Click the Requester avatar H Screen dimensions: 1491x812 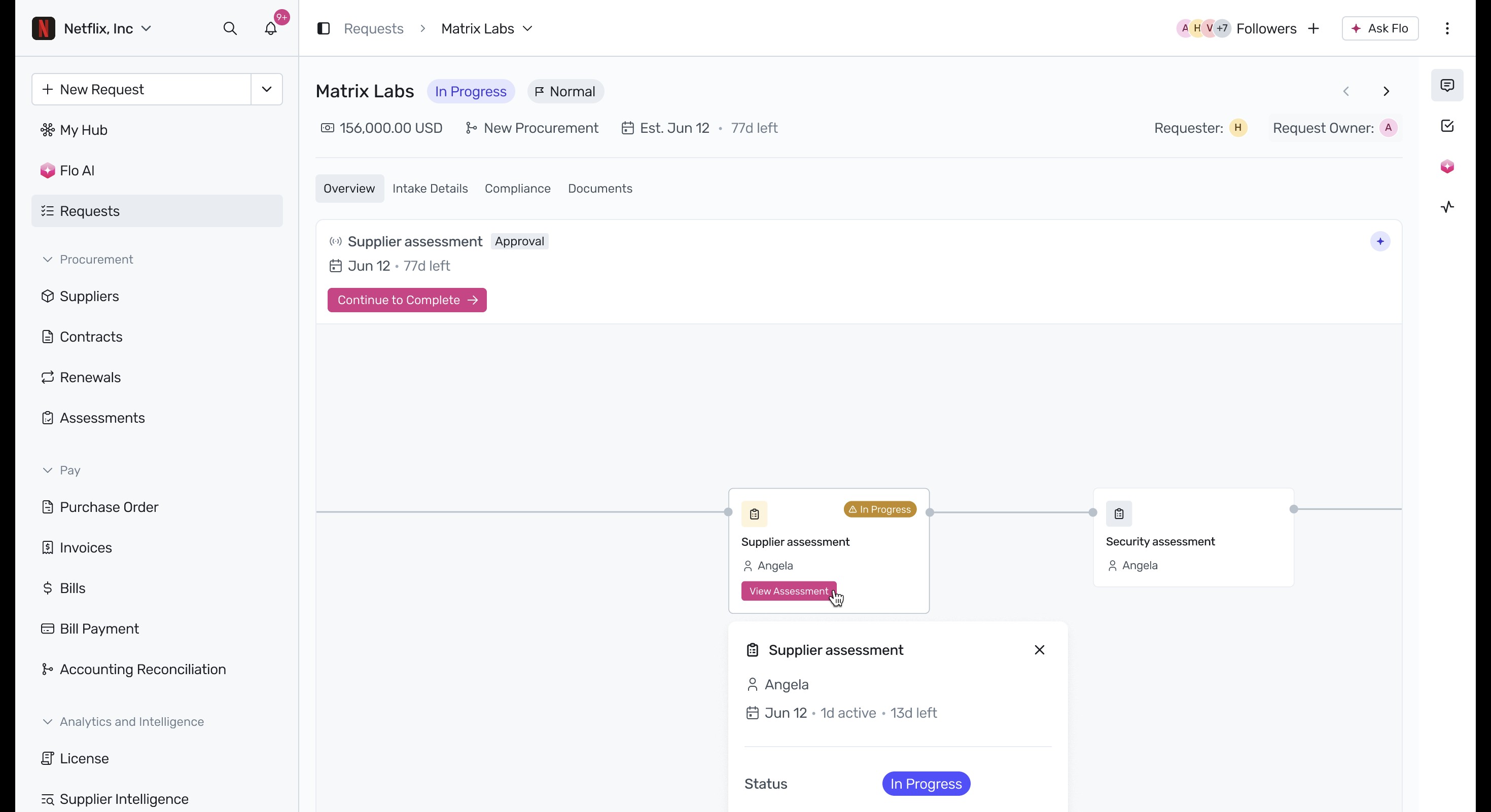1237,128
